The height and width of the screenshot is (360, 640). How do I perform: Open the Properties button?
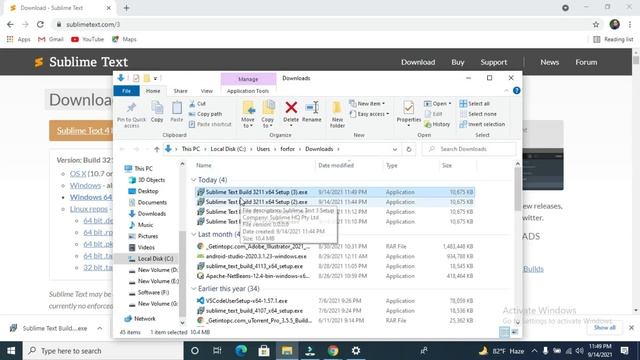coord(409,113)
